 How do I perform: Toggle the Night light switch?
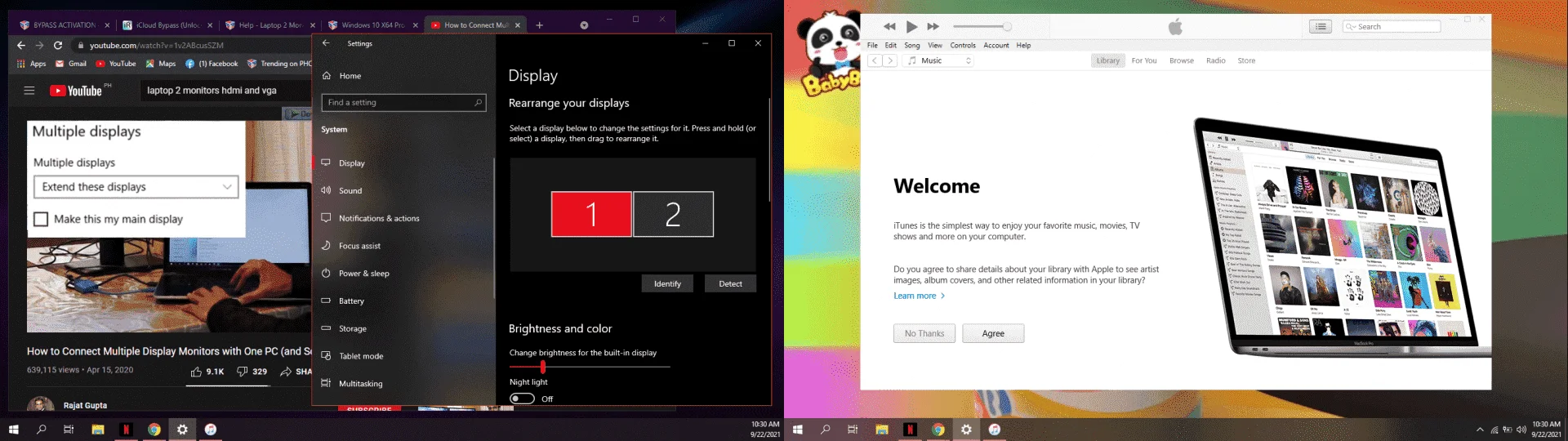522,399
